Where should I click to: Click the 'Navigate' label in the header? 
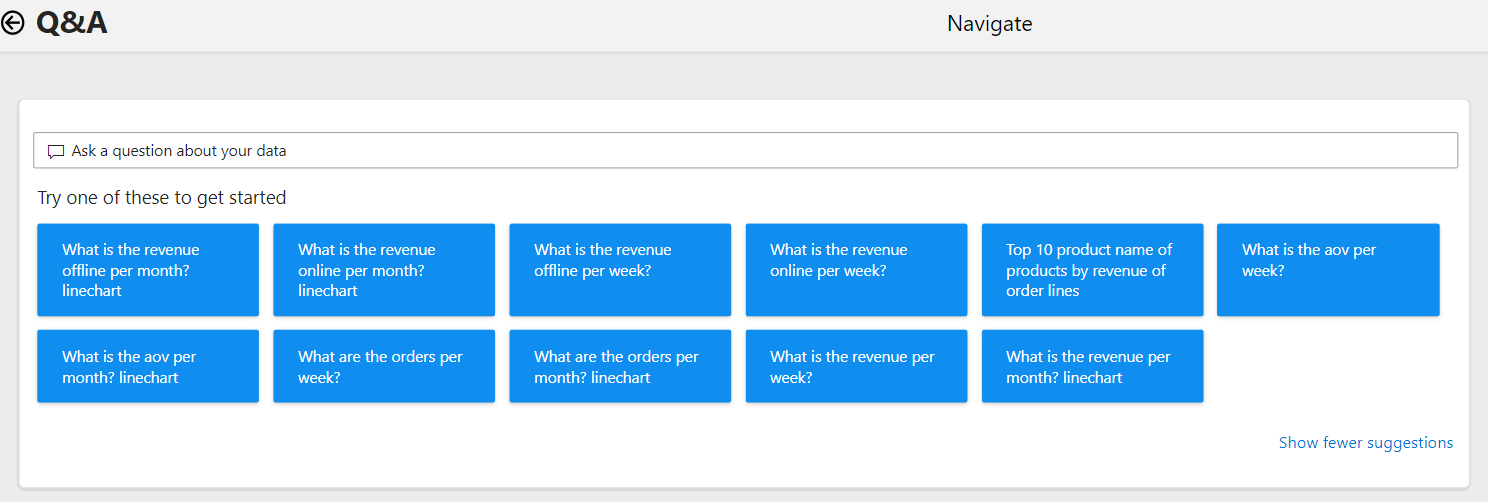(x=990, y=23)
